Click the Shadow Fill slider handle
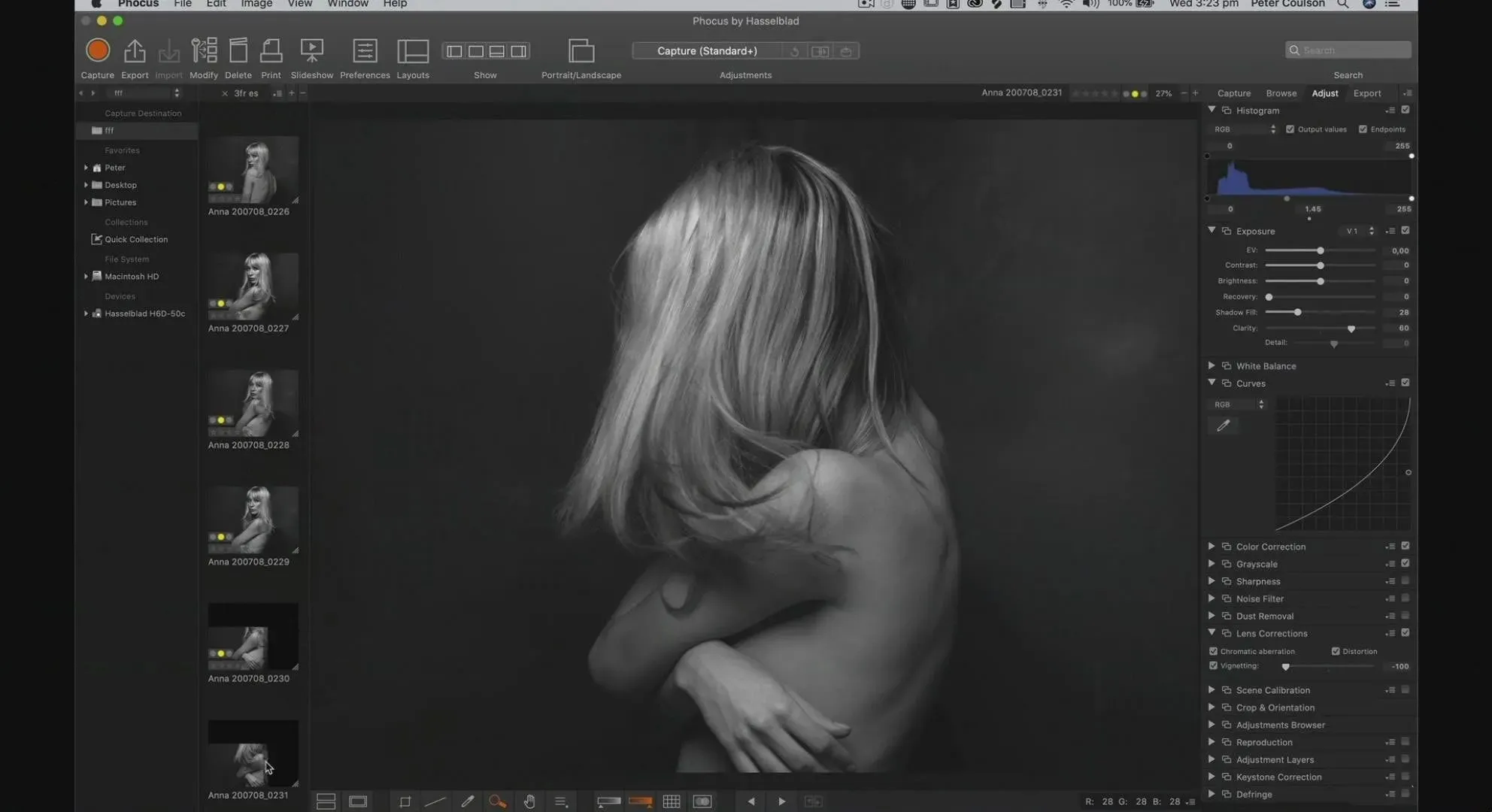Image resolution: width=1492 pixels, height=812 pixels. [1297, 312]
